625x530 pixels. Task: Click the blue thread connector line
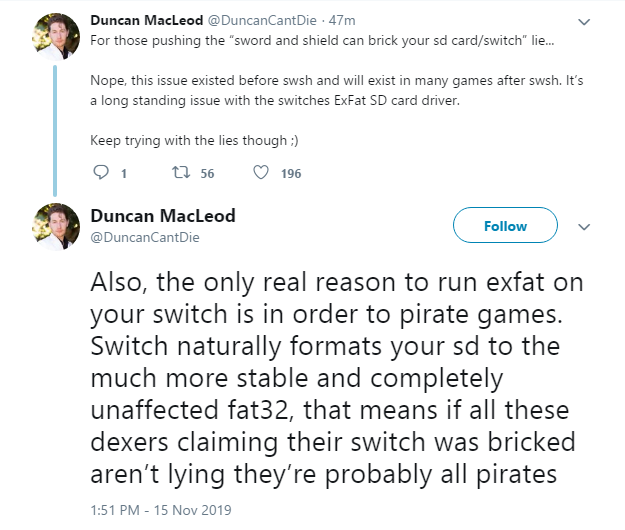click(x=55, y=131)
